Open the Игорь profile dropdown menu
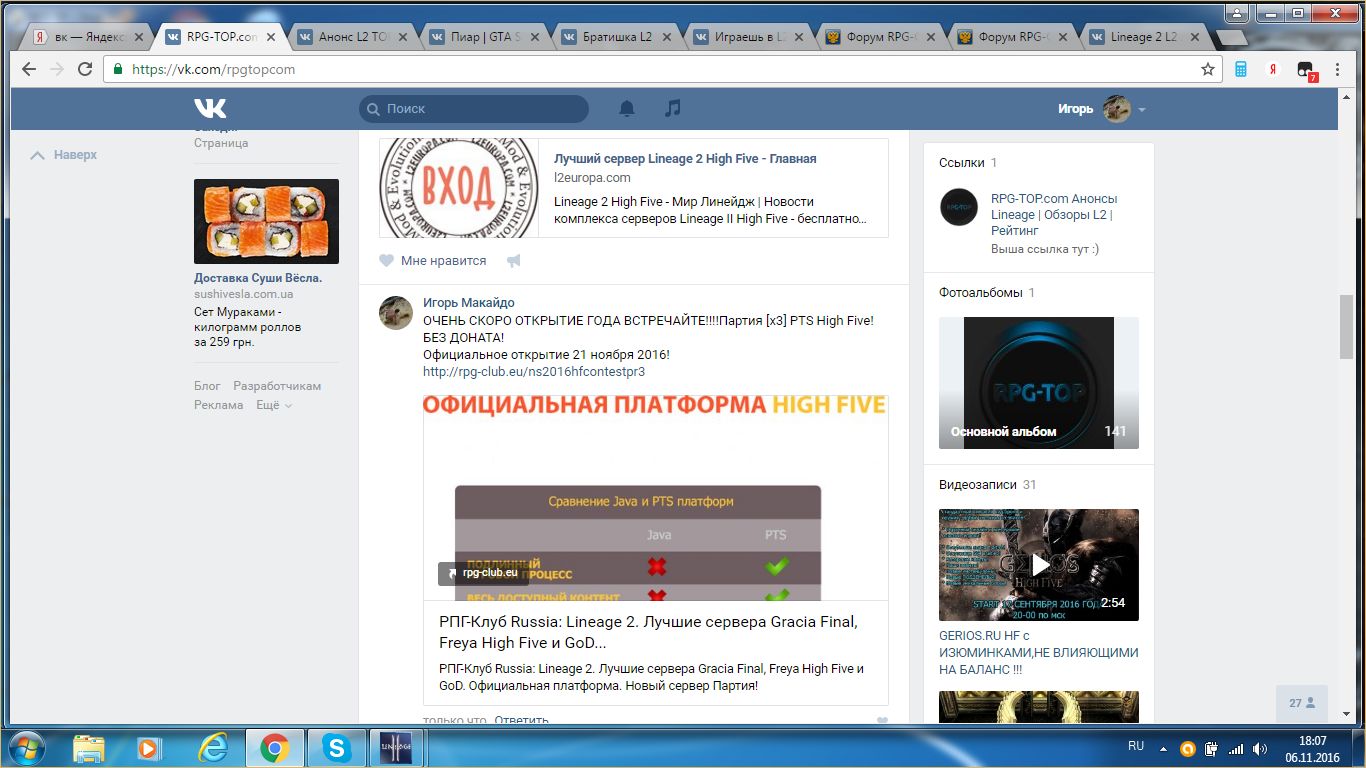 coord(1142,109)
